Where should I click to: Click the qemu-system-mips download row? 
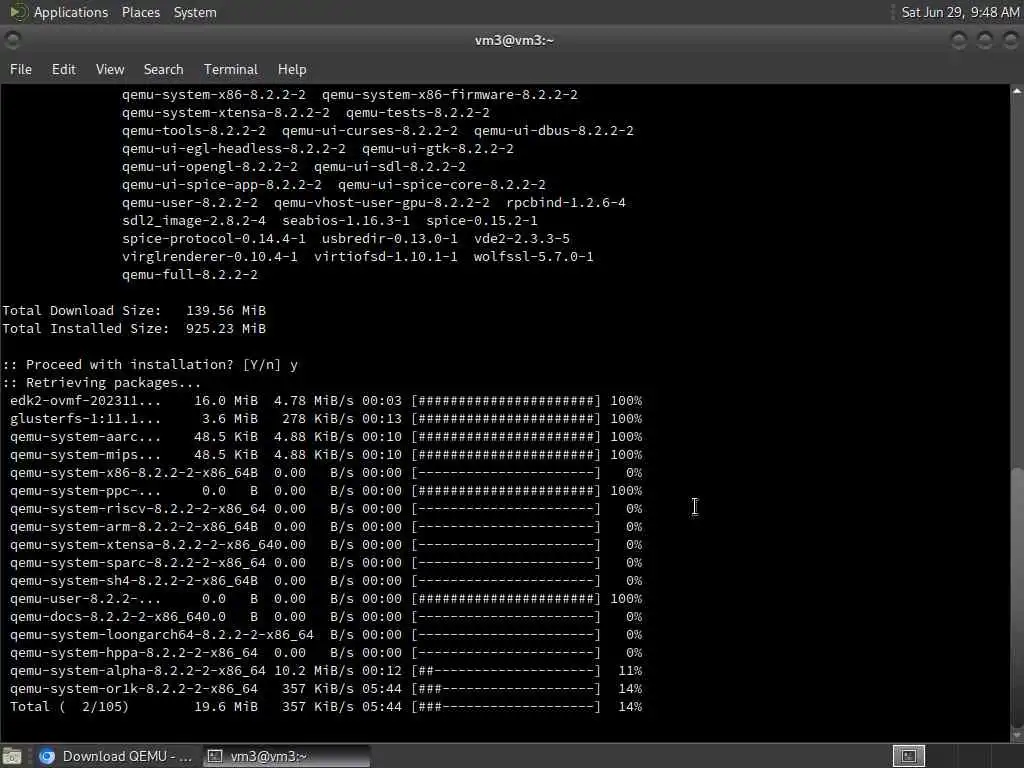pos(326,455)
